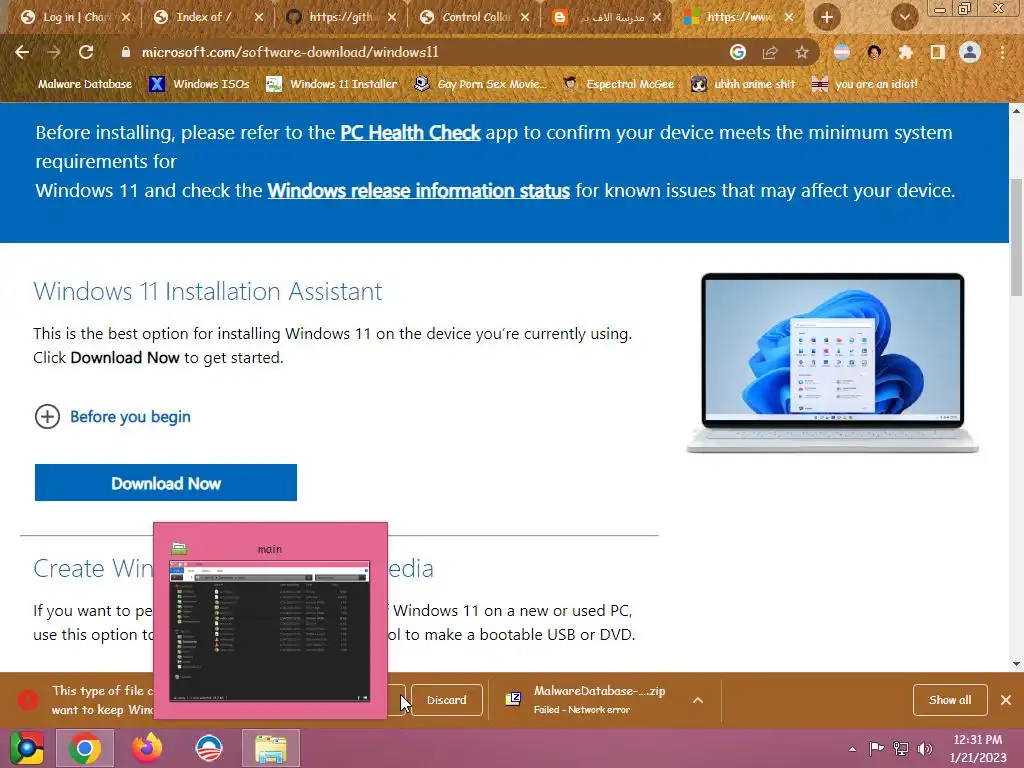Open the tab search dropdown
The image size is (1024, 768).
point(904,17)
